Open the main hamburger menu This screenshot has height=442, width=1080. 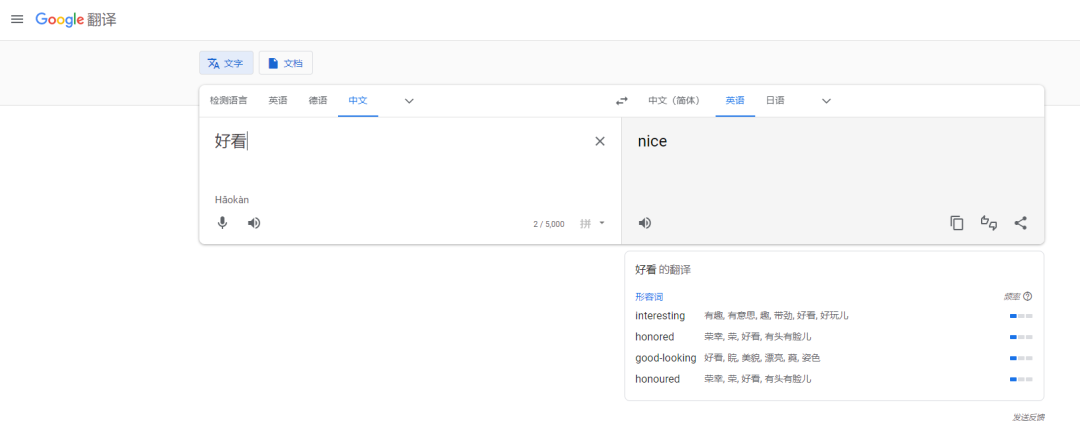17,19
